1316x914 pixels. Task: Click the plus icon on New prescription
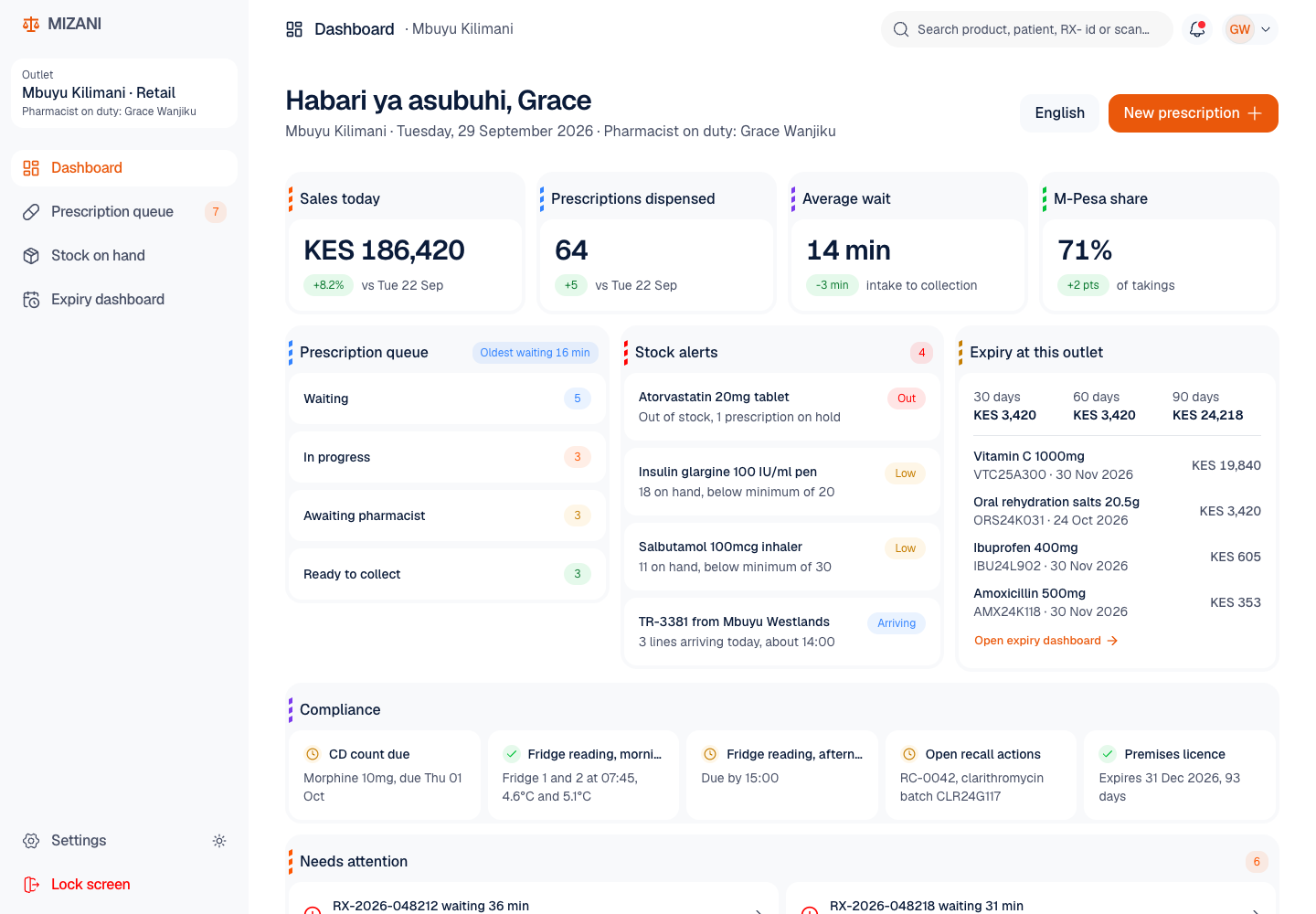tap(1255, 113)
